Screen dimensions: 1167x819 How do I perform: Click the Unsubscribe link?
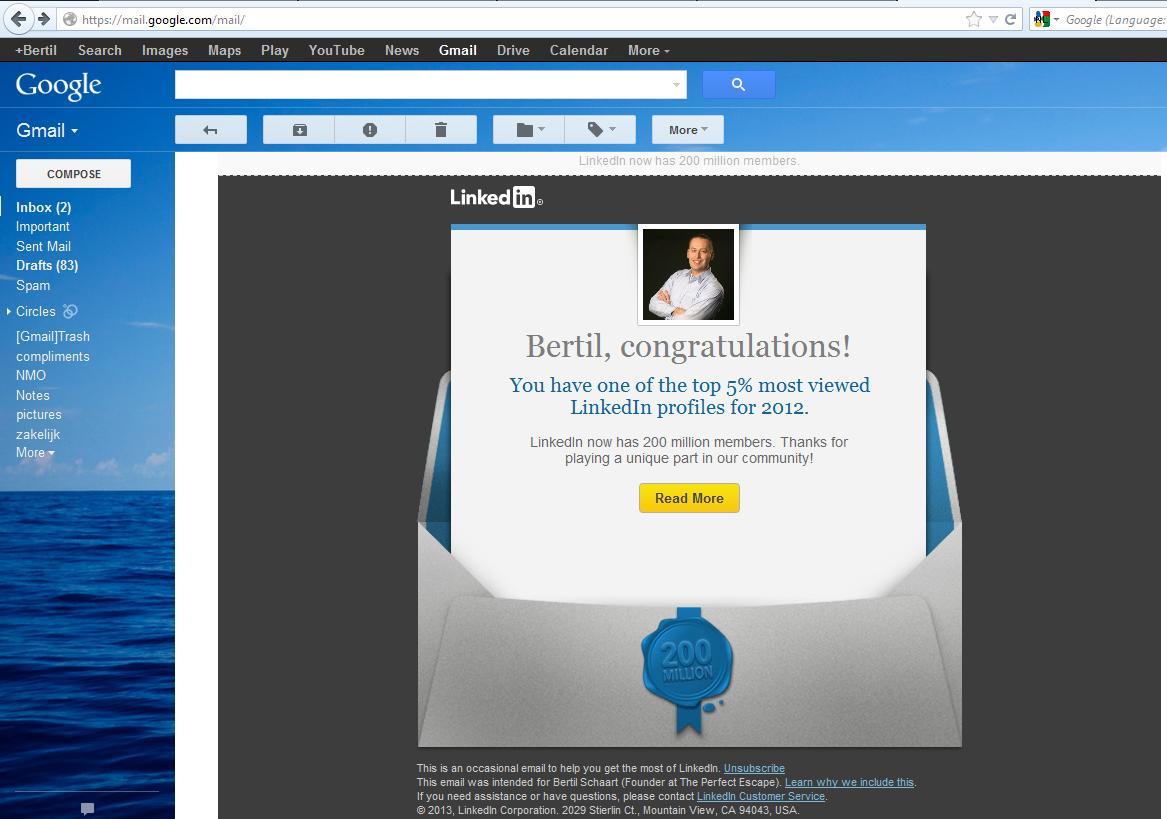754,768
